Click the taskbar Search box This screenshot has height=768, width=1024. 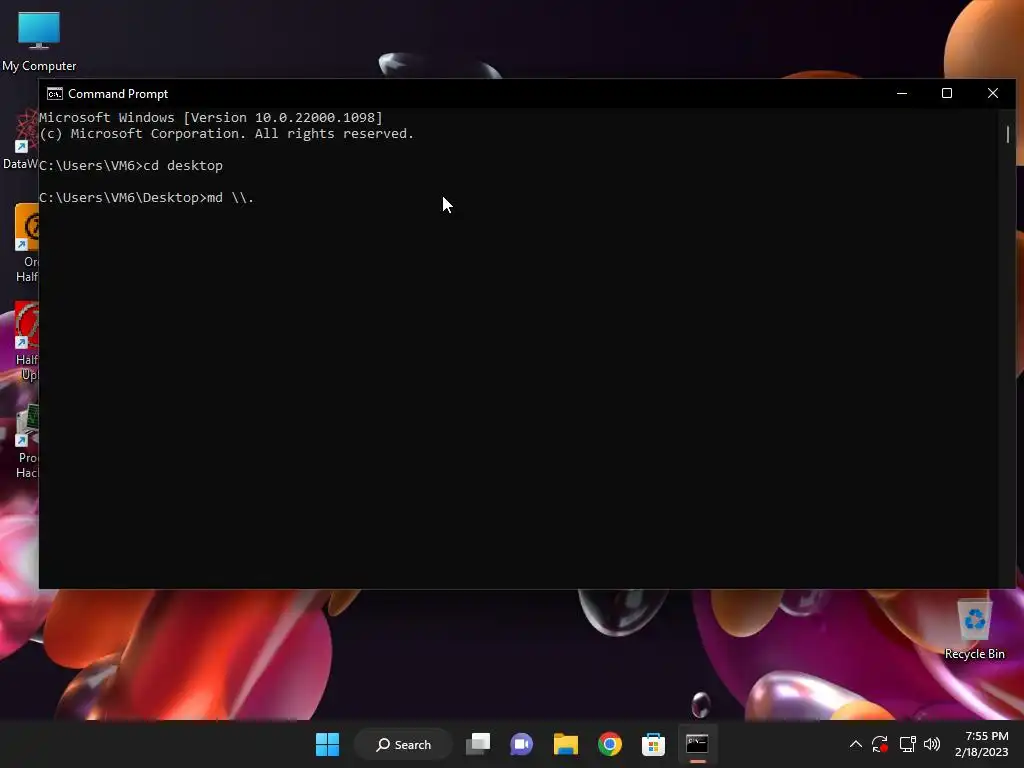(403, 744)
